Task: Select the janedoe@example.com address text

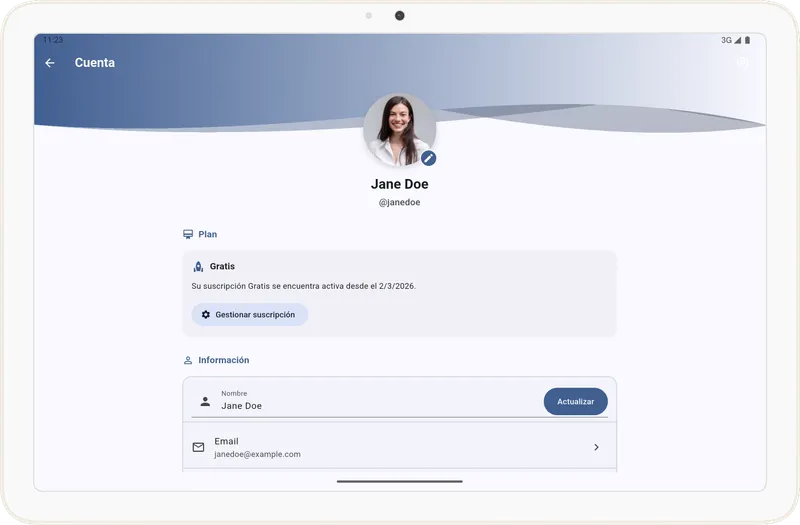Action: [257, 454]
